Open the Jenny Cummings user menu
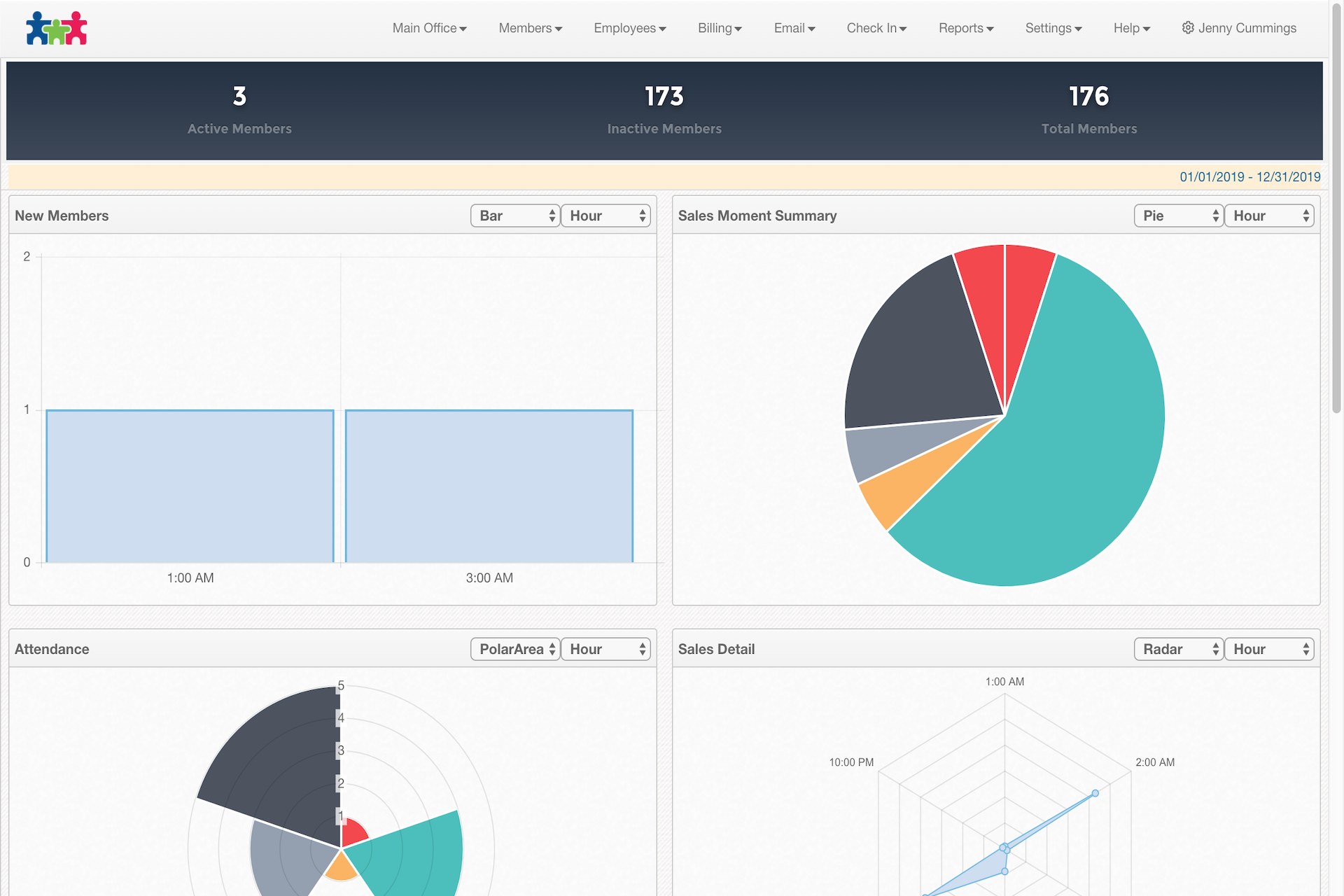The height and width of the screenshot is (896, 1344). click(x=1239, y=28)
